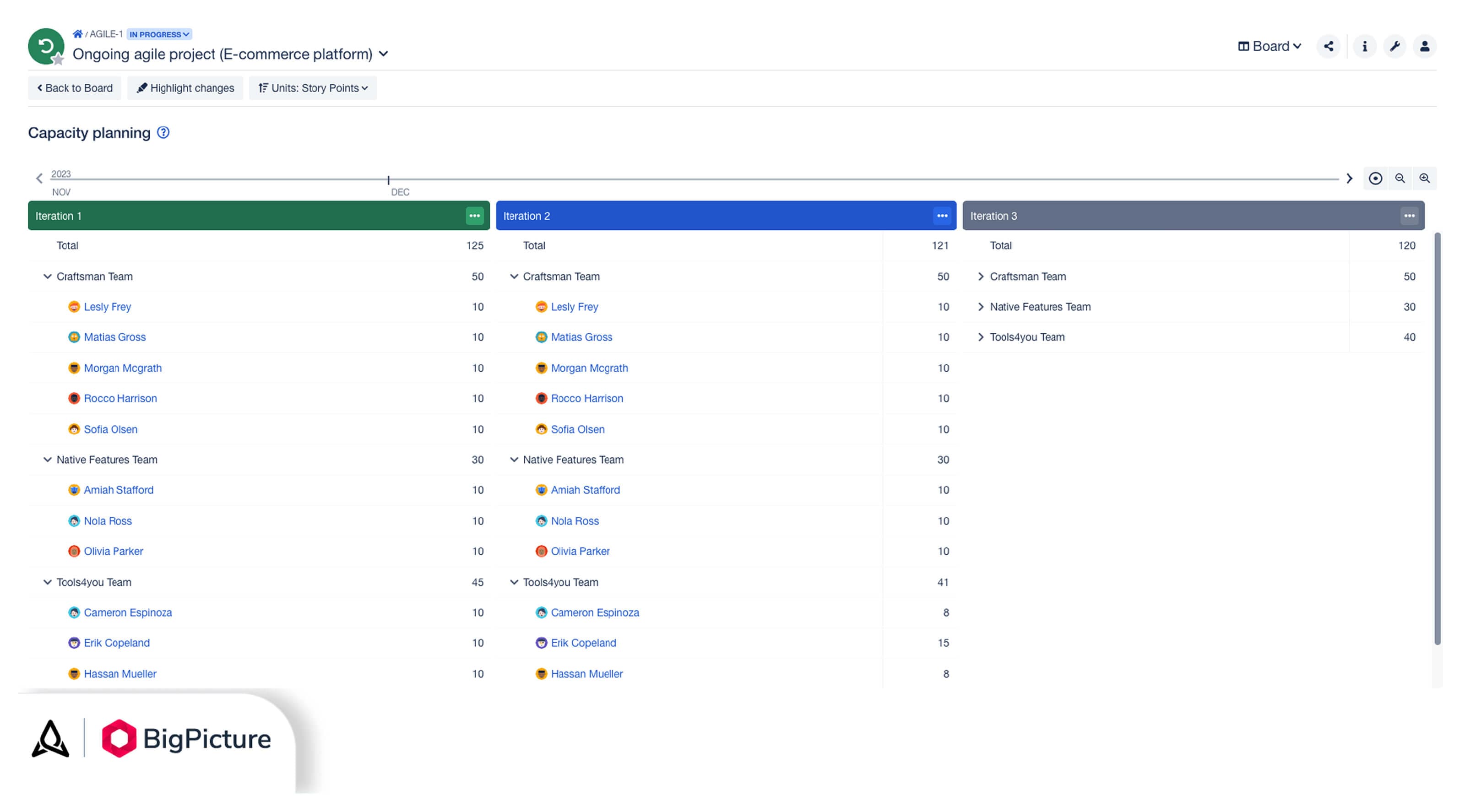Click Rocco Harrison avatar in Iteration 1
1465x812 pixels.
coord(74,398)
